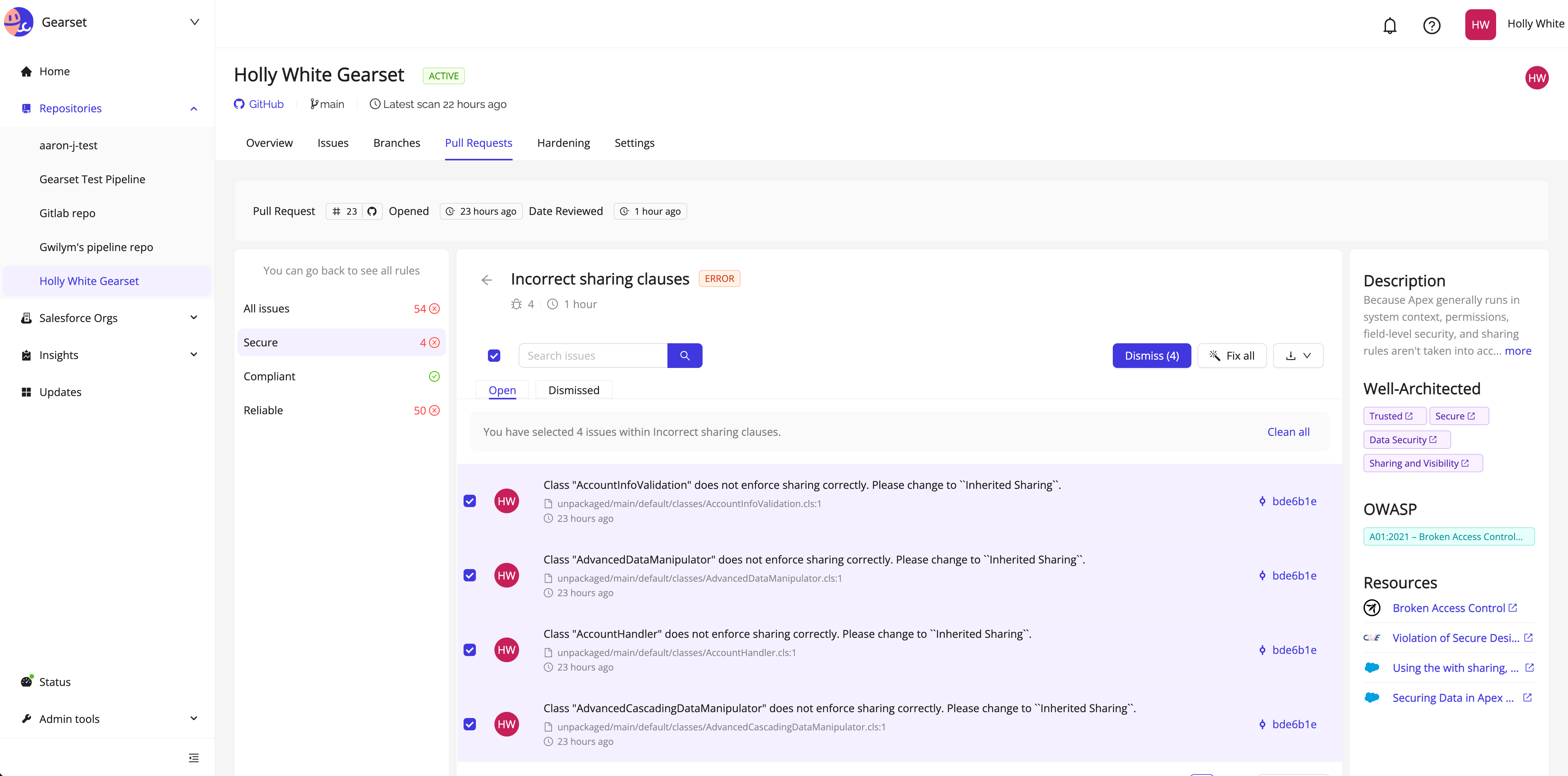Screen dimensions: 1568x776
Task: Switch to the Hardening tab
Action: point(563,142)
